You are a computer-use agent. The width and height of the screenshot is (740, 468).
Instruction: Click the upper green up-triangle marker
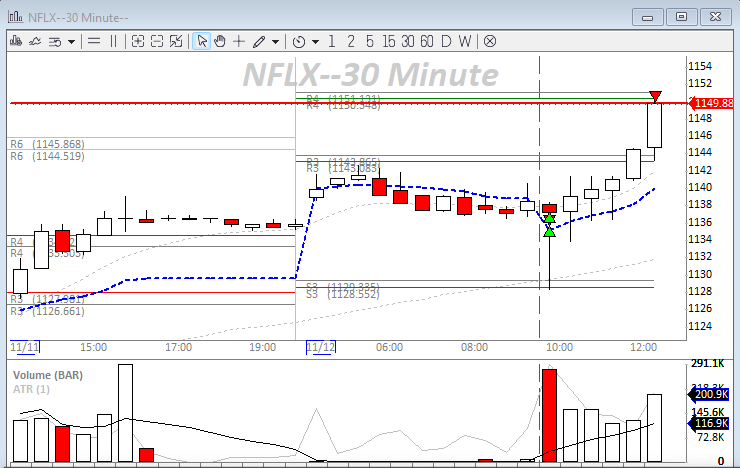(x=549, y=218)
